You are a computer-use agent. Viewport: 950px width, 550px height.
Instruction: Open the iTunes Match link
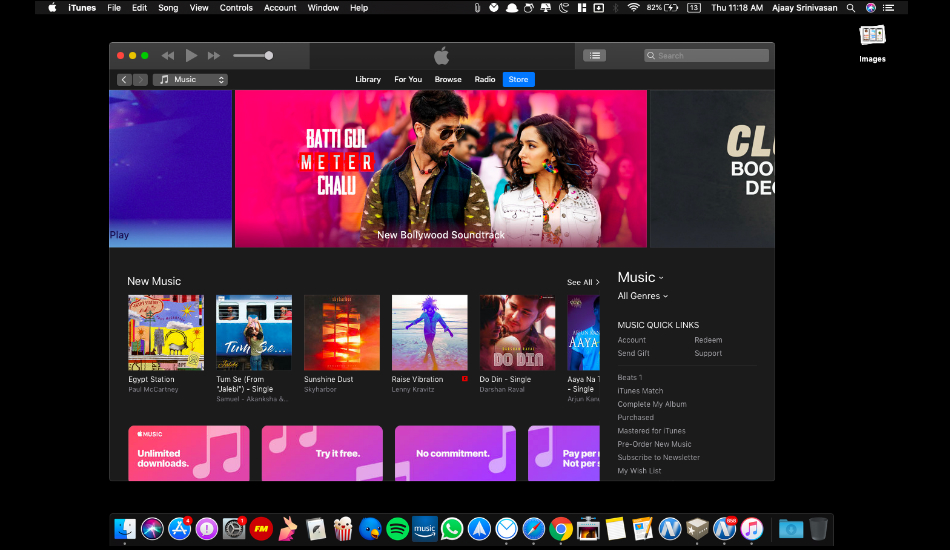(640, 391)
